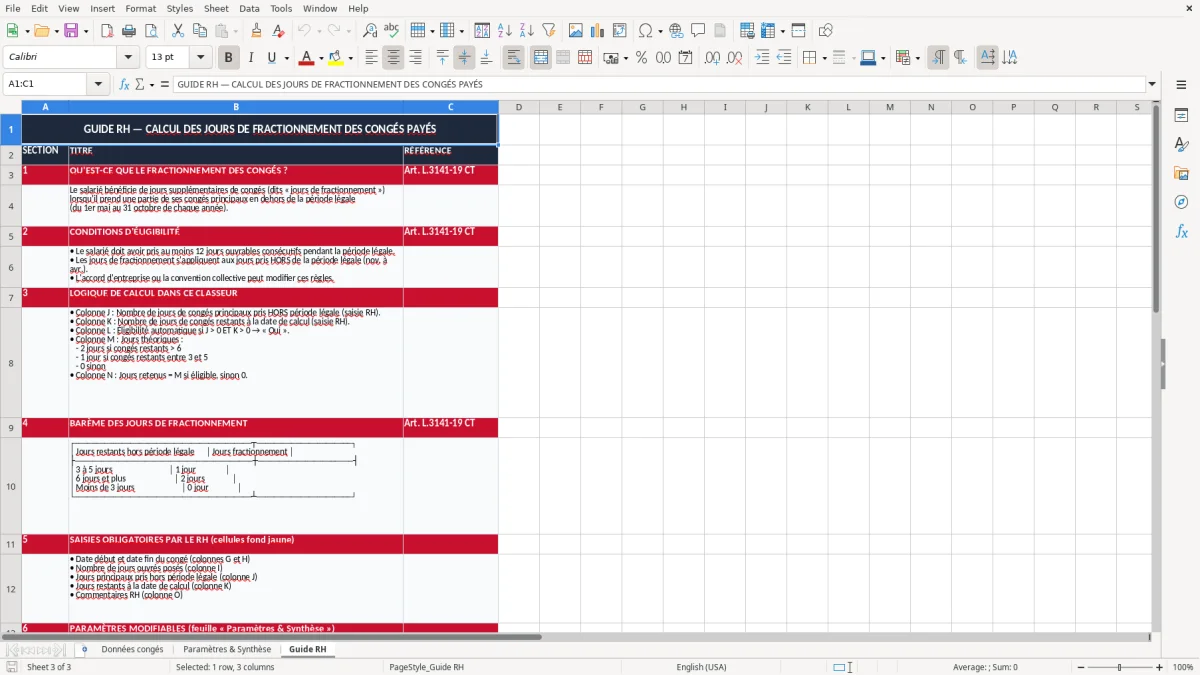Toggle Center Vertically alignment
This screenshot has height=675, width=1200.
pyautogui.click(x=464, y=58)
